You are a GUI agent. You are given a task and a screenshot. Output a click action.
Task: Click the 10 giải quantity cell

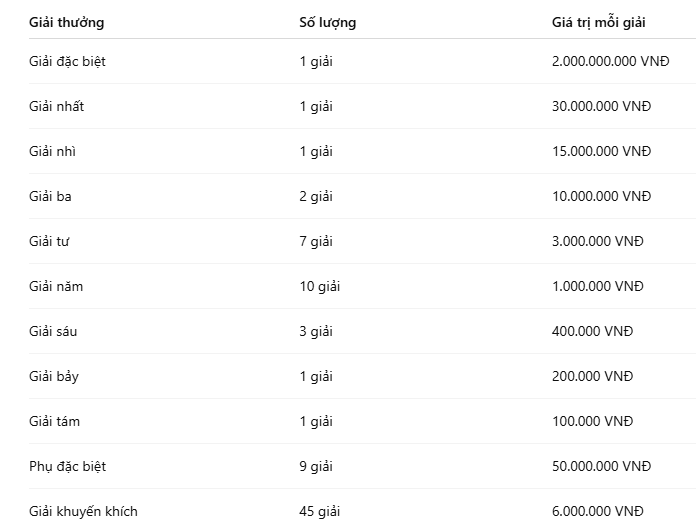point(320,286)
